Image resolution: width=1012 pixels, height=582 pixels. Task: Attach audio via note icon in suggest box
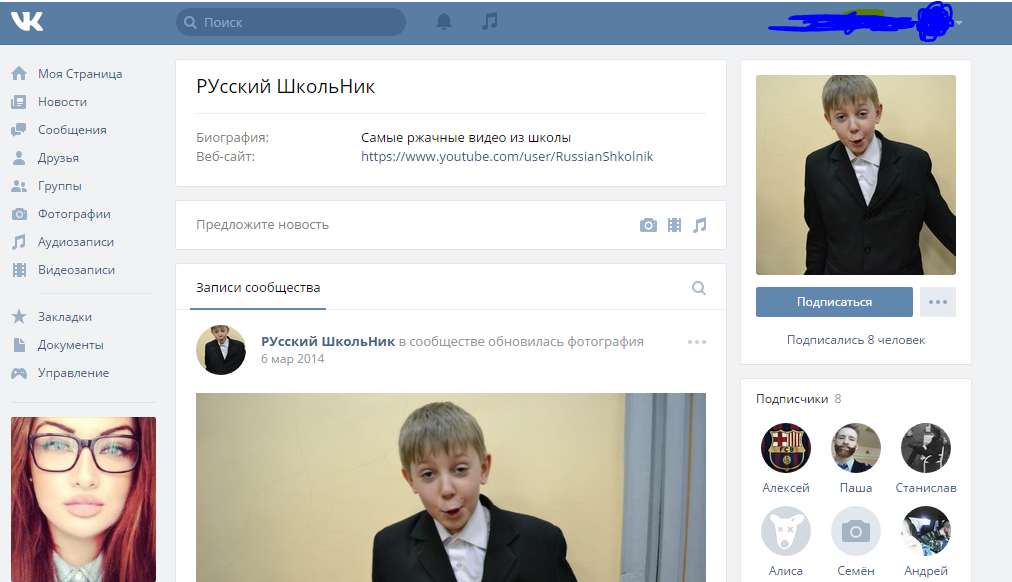pyautogui.click(x=700, y=225)
